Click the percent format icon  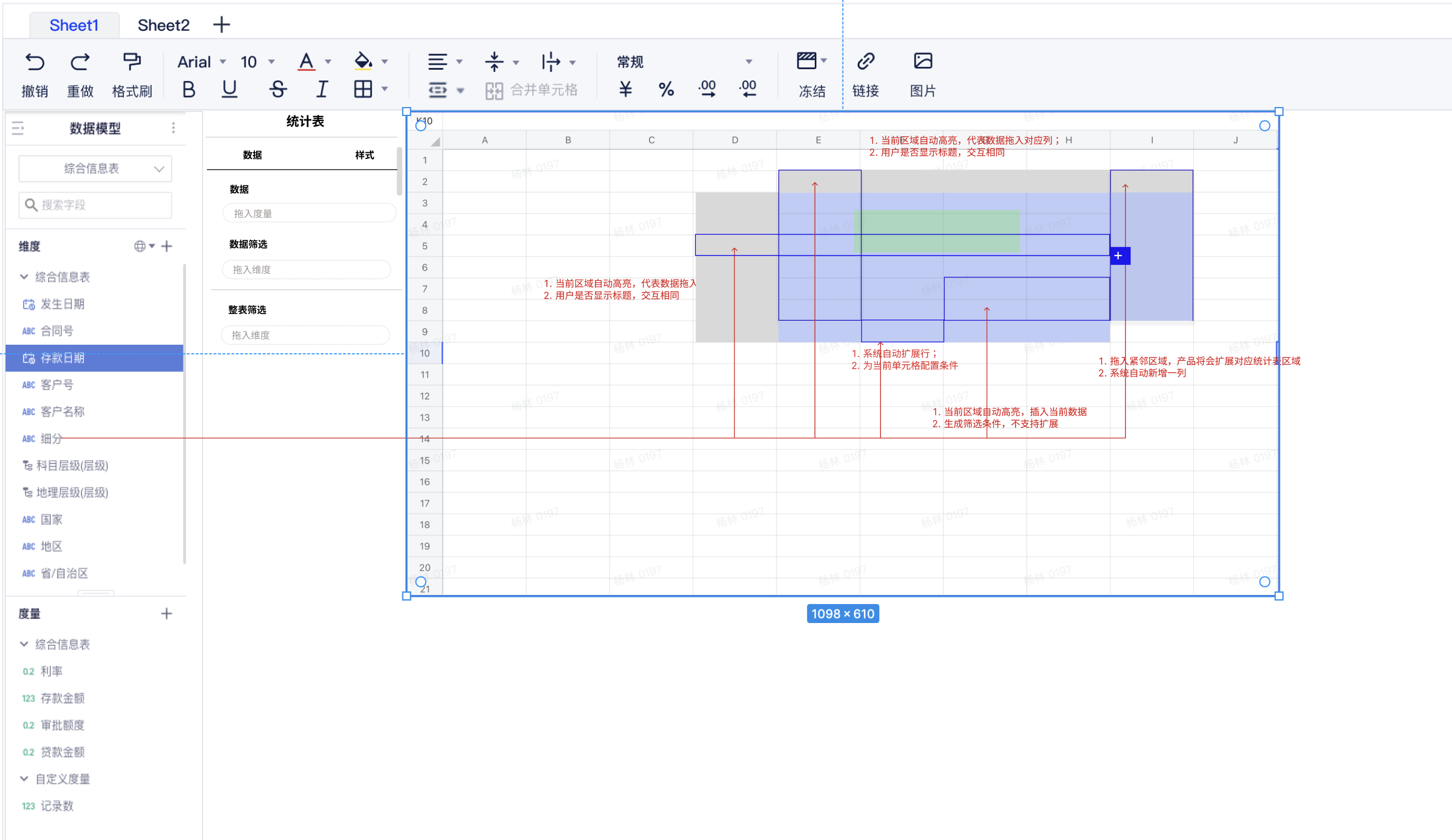666,89
